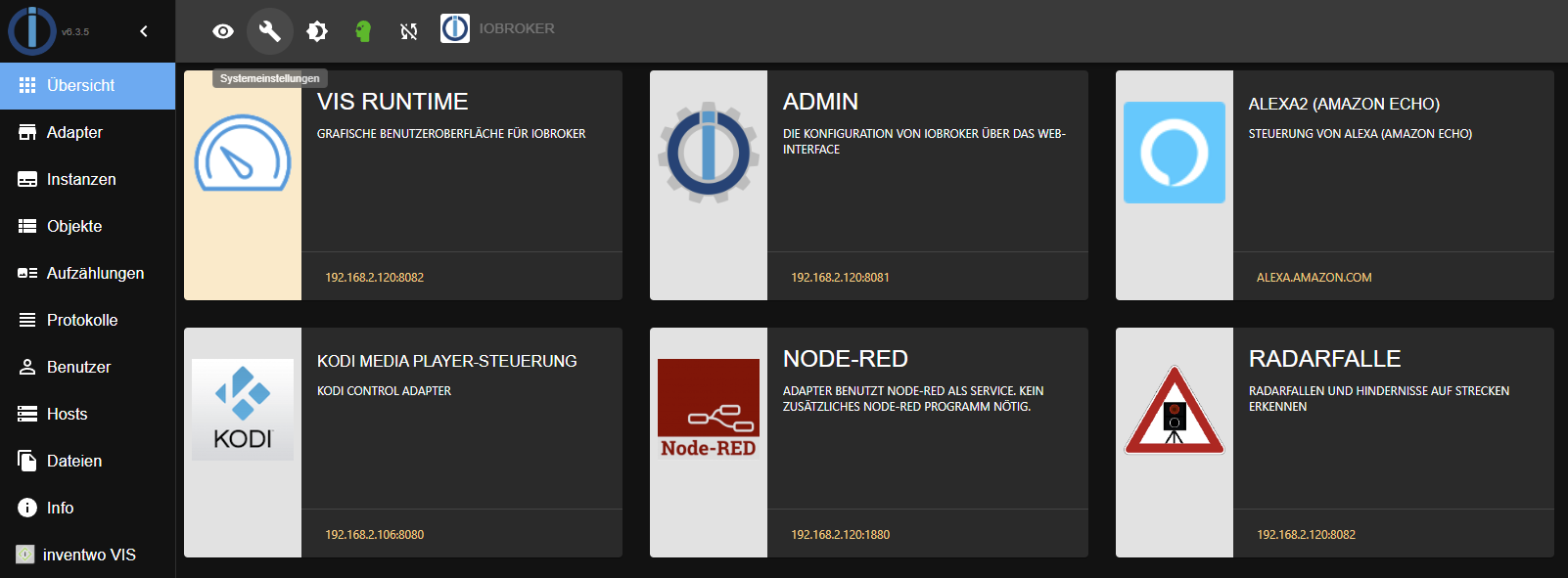
Task: Click the KODI logo image
Action: (243, 410)
